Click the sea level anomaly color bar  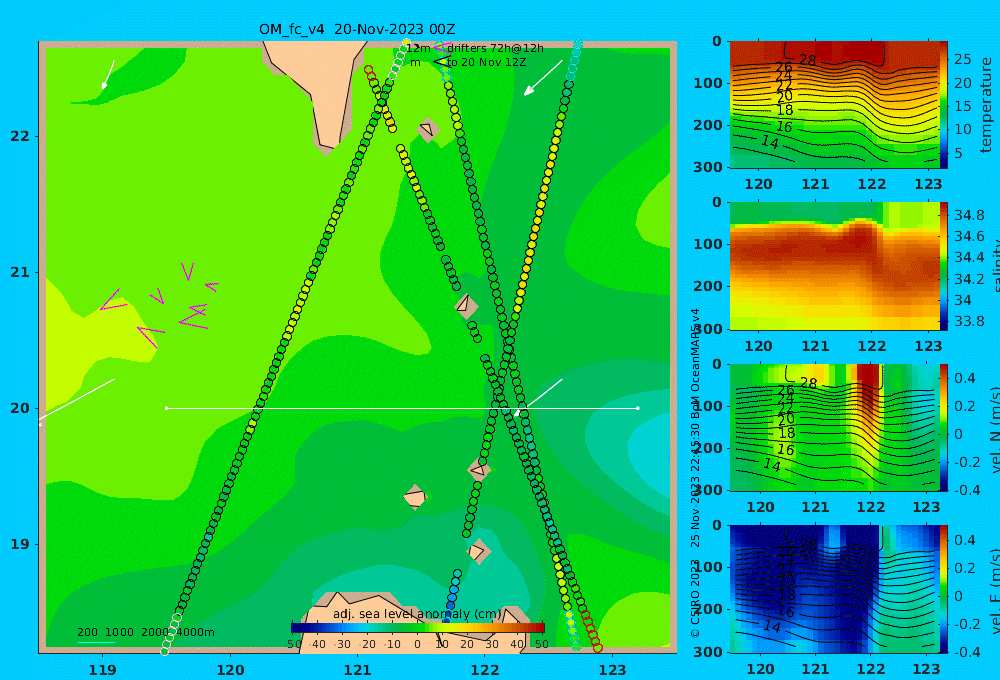point(418,628)
